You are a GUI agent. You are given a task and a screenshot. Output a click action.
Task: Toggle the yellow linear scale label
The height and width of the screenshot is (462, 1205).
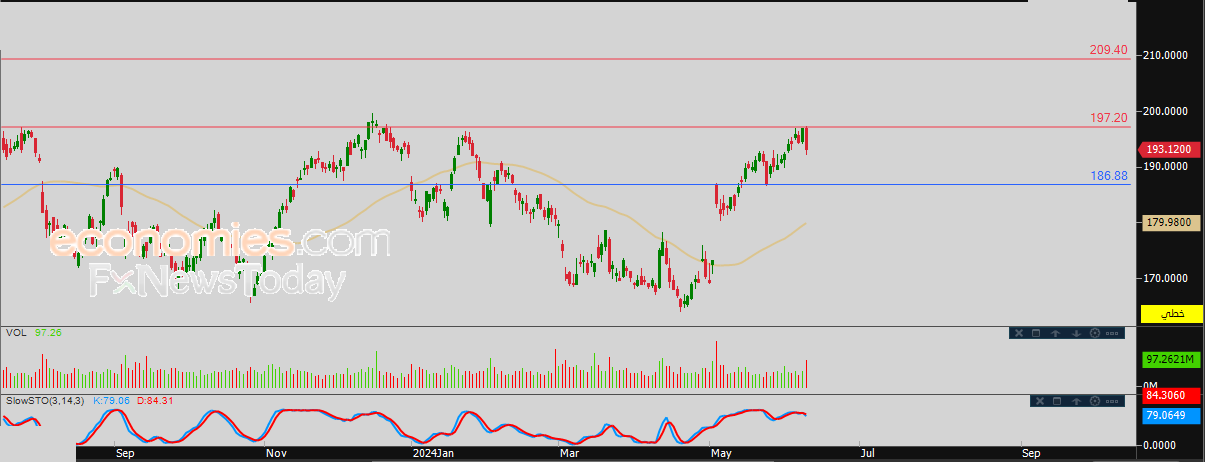coord(1172,314)
